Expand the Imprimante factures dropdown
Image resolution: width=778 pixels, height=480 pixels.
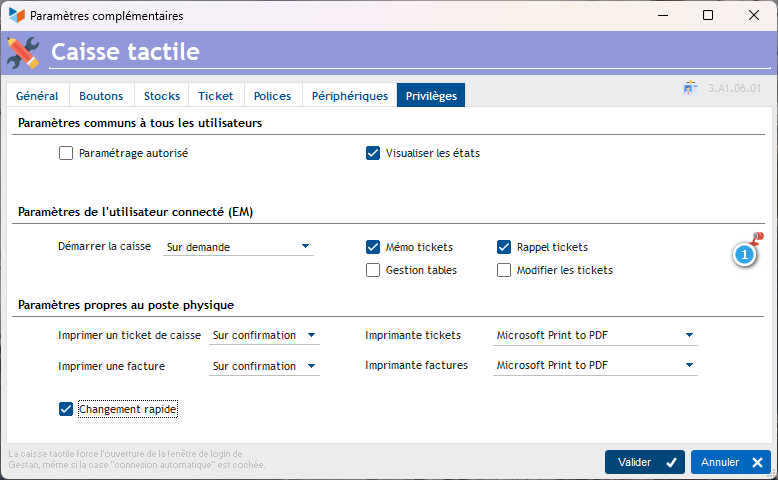(596, 366)
